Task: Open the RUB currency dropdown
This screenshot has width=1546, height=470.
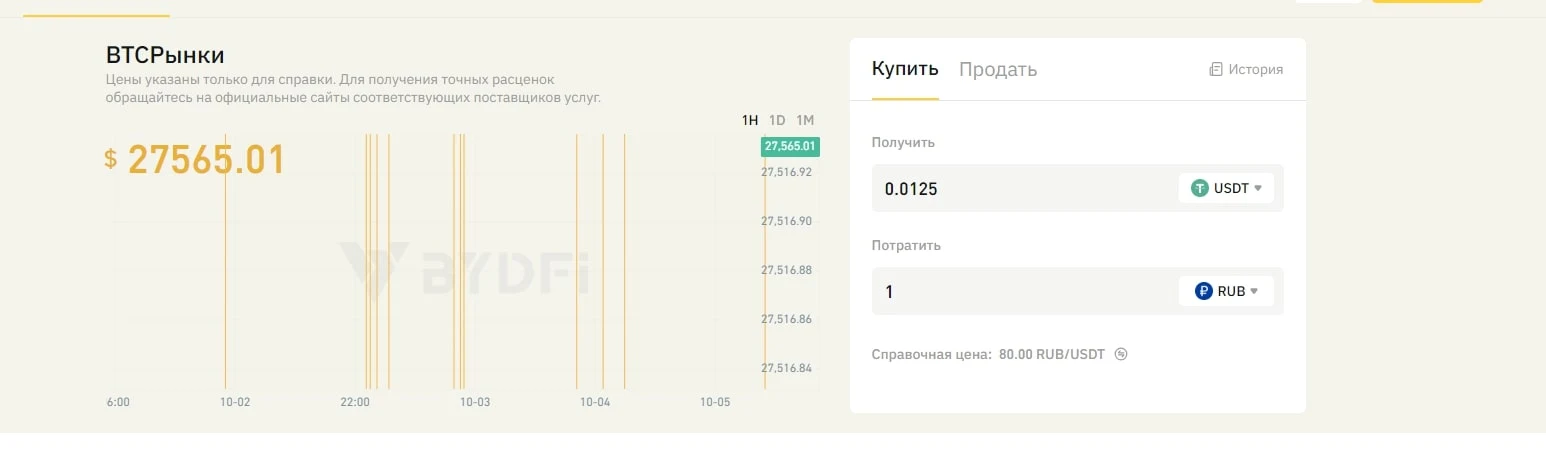Action: (x=1226, y=291)
